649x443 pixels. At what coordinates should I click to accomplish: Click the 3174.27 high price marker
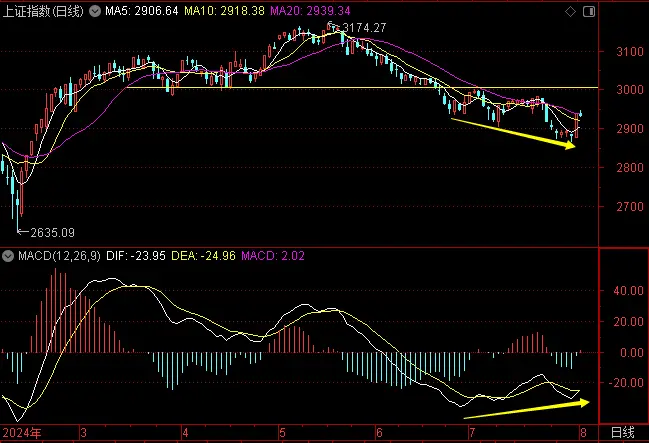point(360,28)
